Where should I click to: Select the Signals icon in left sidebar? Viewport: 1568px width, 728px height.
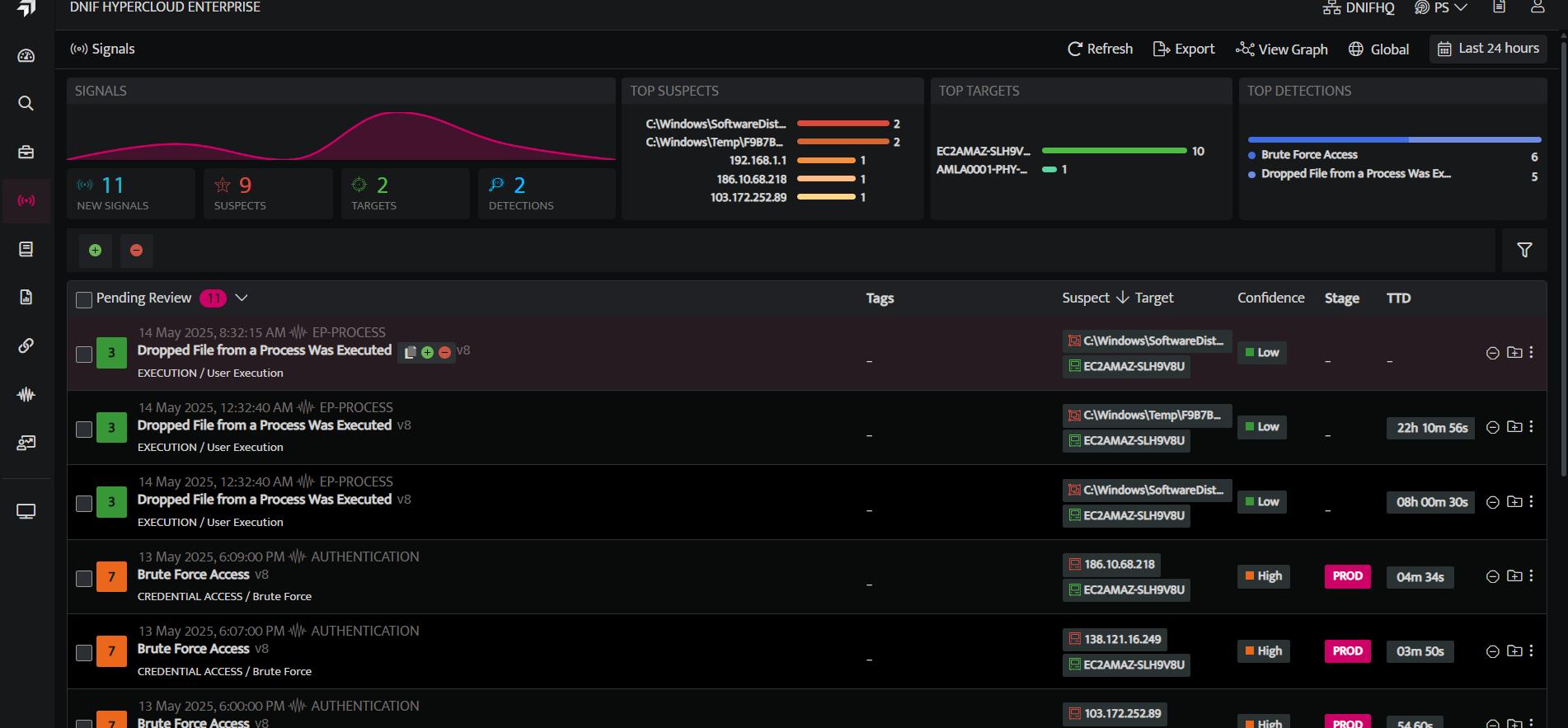click(26, 200)
